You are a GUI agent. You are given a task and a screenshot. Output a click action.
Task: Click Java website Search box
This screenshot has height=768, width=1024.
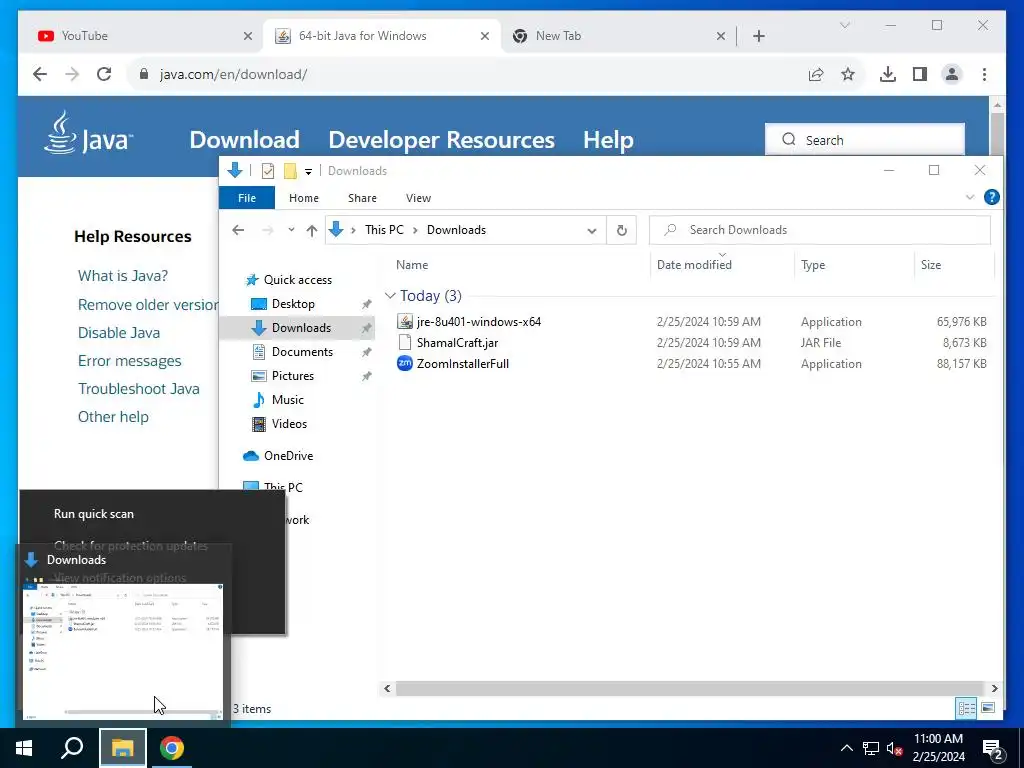click(x=865, y=140)
